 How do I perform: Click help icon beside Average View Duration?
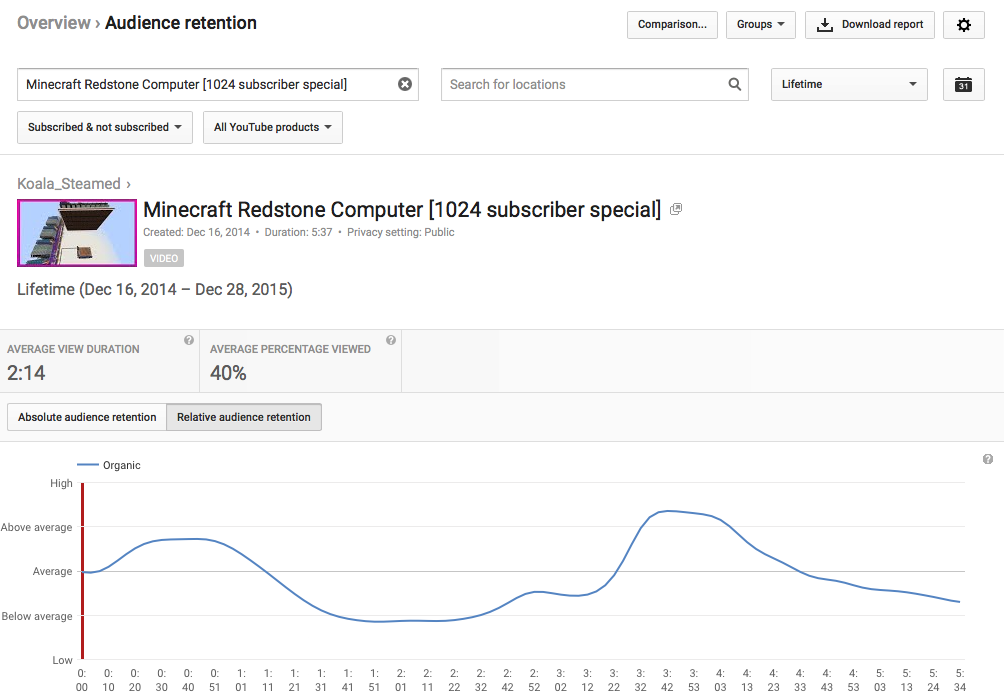[x=189, y=341]
